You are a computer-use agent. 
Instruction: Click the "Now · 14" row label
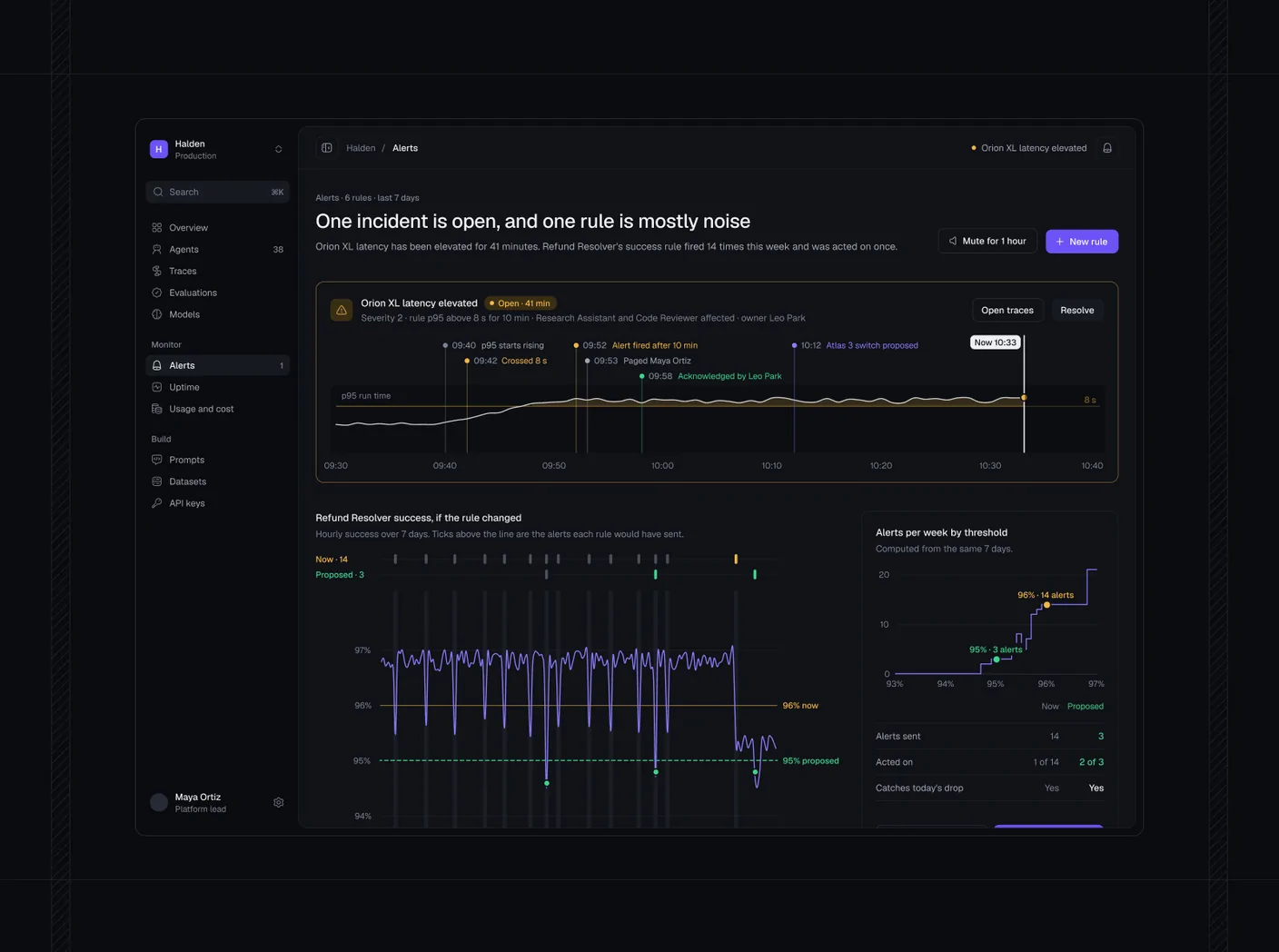[x=332, y=560]
